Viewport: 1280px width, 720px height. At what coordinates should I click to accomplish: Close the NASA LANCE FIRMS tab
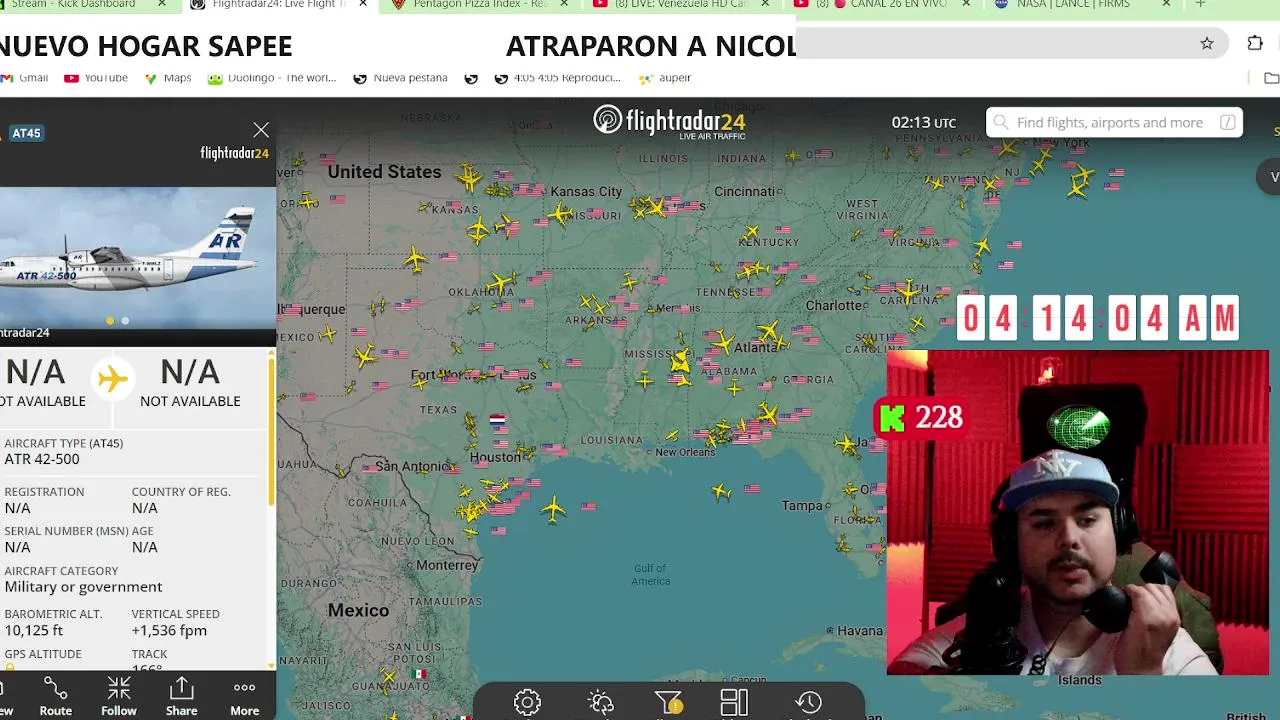[1166, 4]
